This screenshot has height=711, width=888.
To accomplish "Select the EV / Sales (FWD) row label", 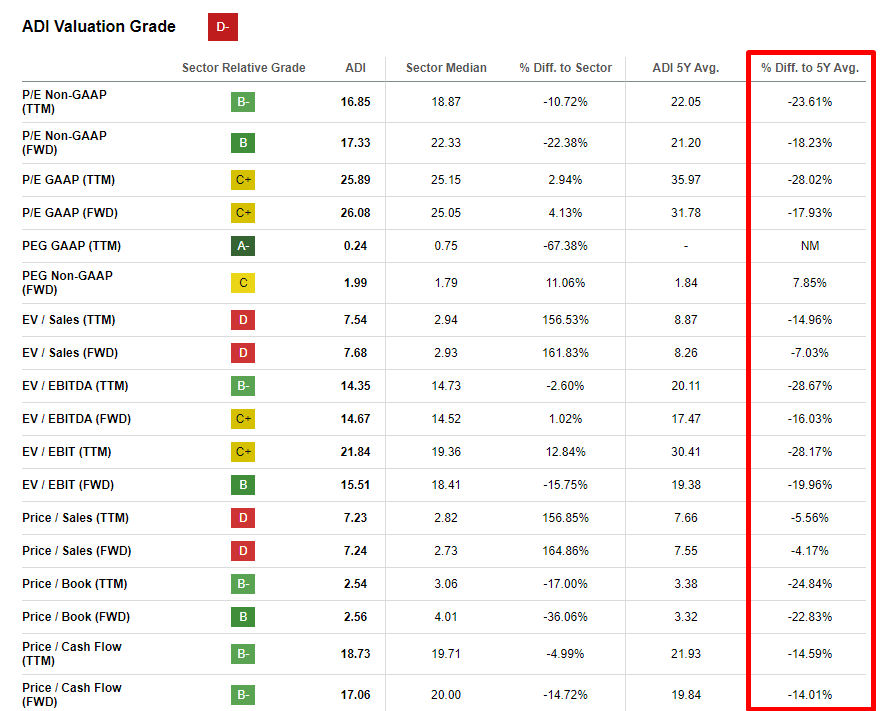I will (70, 353).
